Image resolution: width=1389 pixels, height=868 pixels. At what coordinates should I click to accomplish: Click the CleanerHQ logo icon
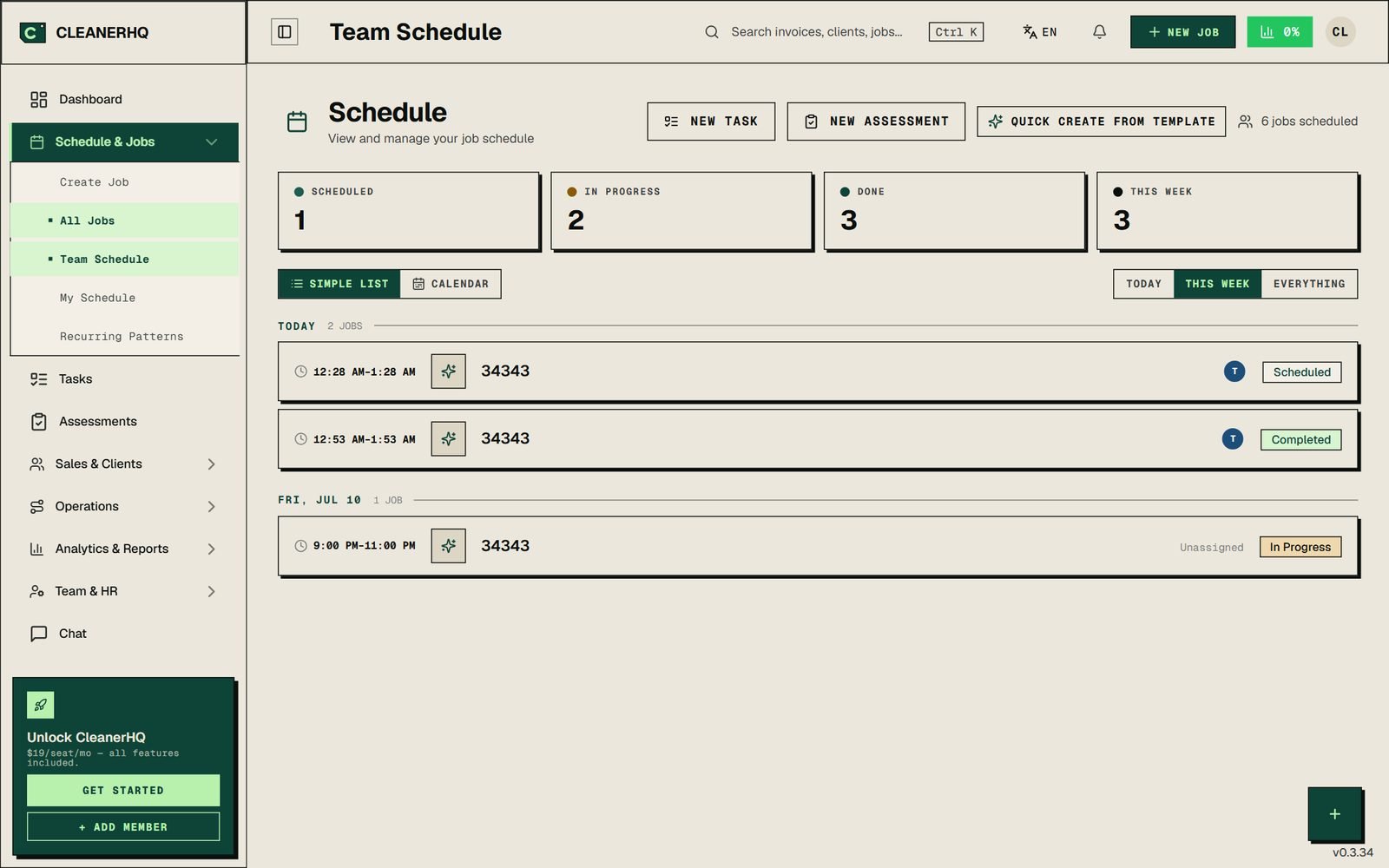[x=32, y=32]
